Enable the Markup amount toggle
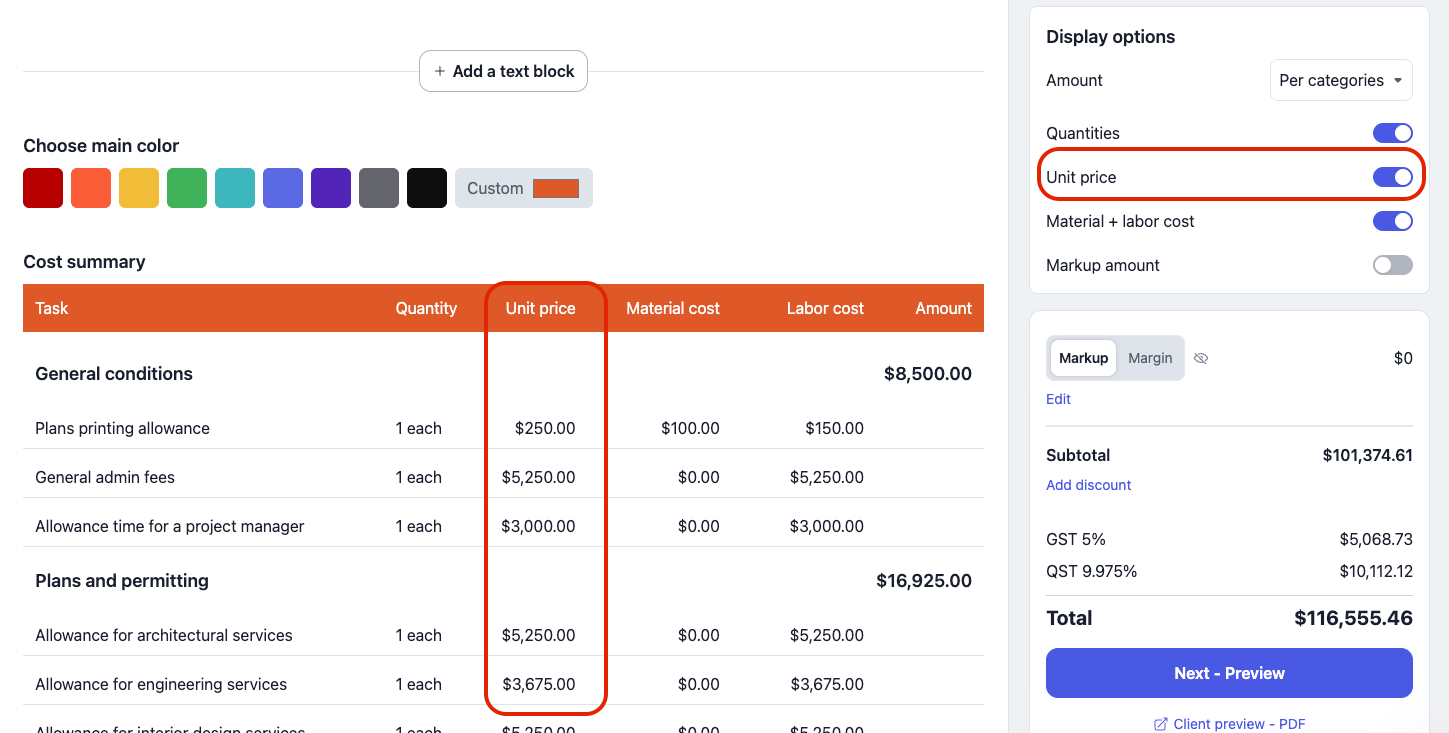 (1392, 265)
